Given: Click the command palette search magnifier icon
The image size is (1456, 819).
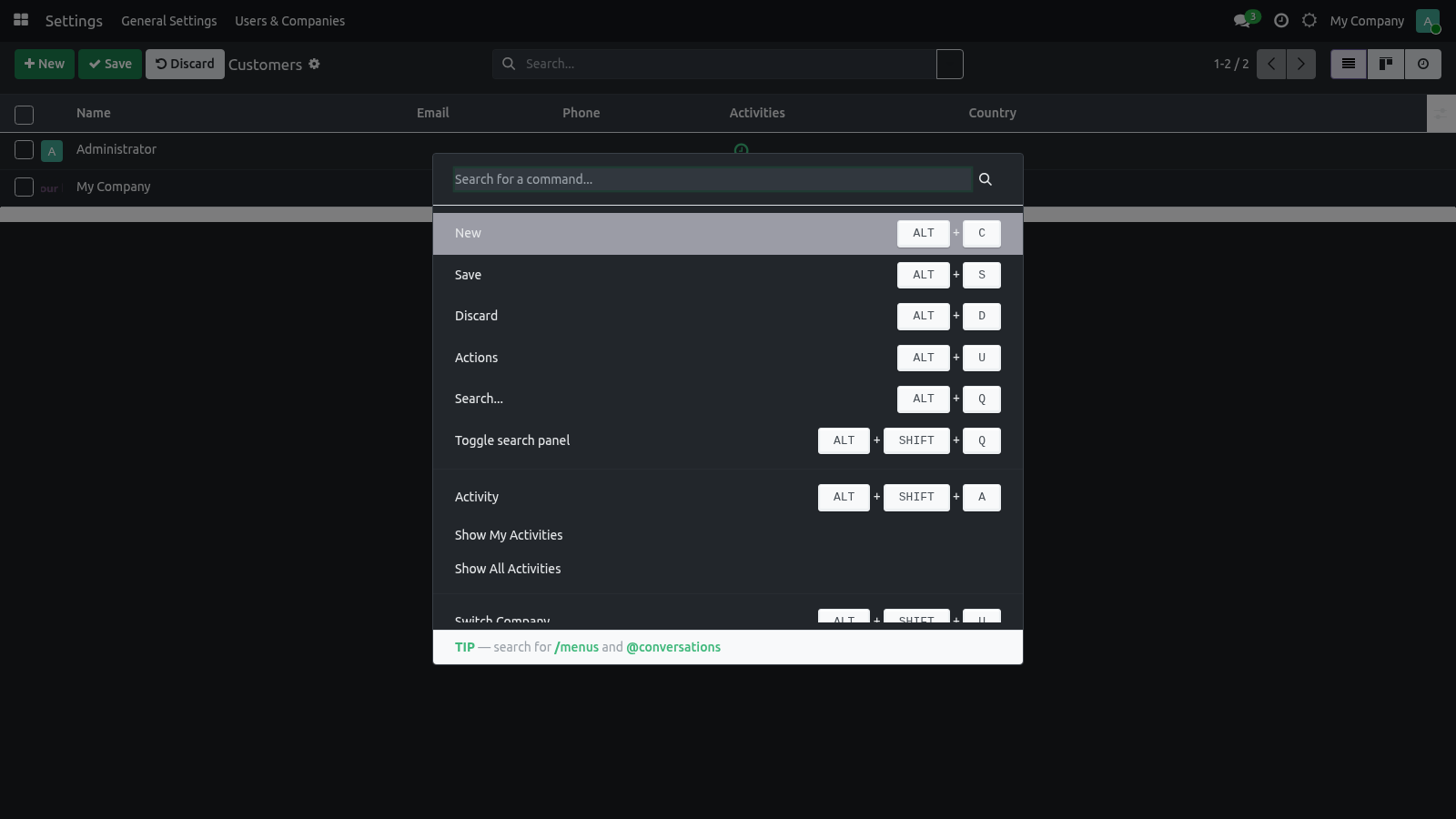Looking at the screenshot, I should point(986,179).
